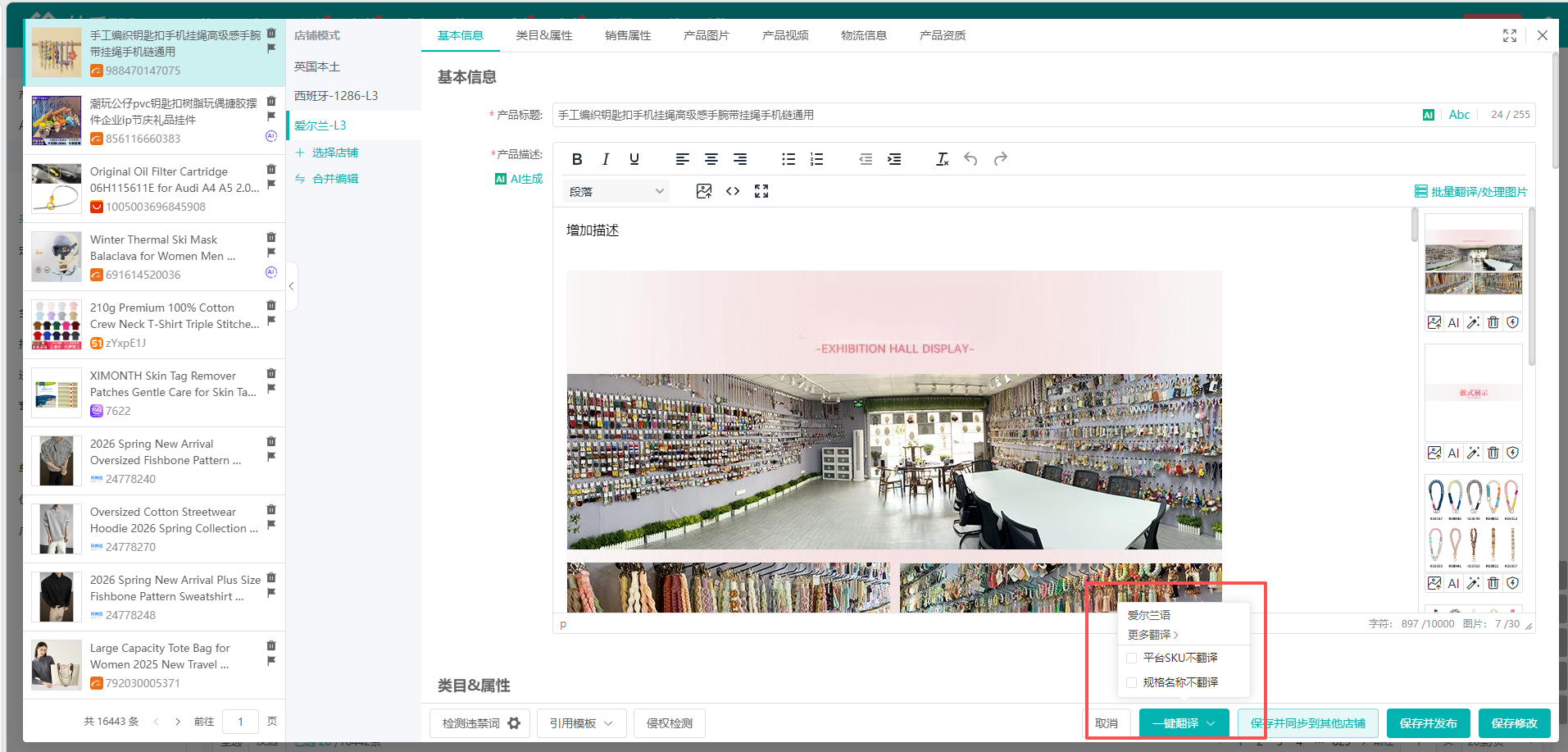Align description text to the left
Image resolution: width=1568 pixels, height=752 pixels.
pos(682,159)
